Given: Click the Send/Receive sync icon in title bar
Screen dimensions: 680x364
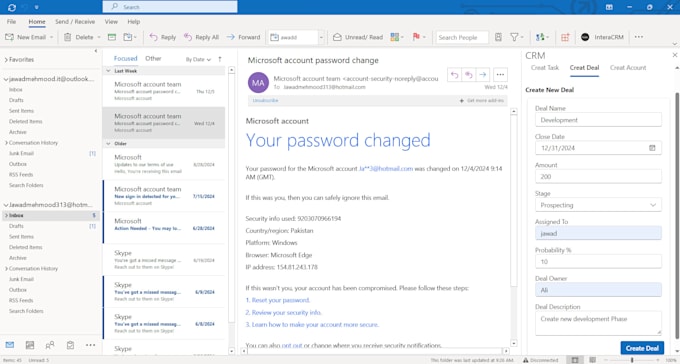Looking at the screenshot, I should tap(12, 7).
